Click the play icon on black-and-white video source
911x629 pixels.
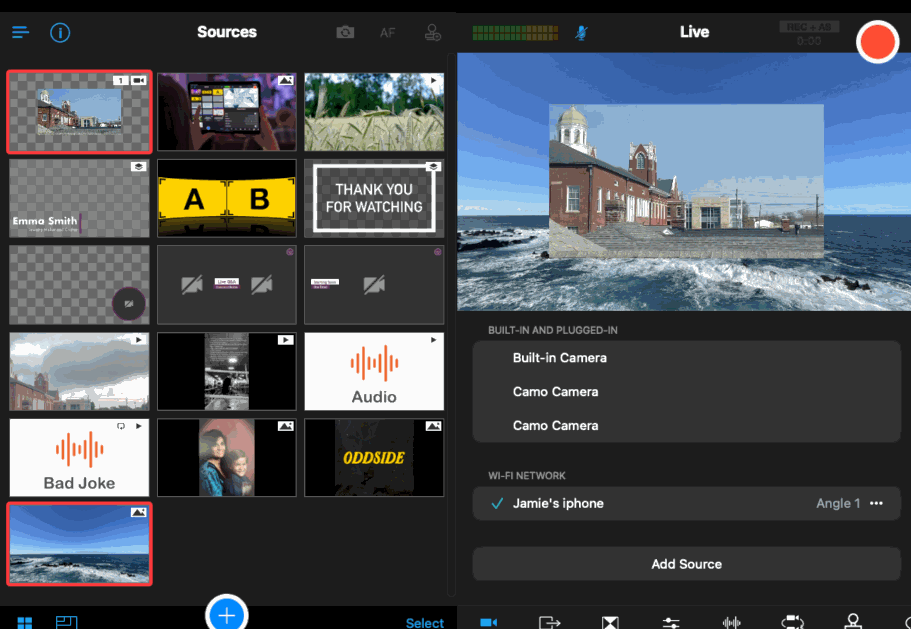(285, 340)
